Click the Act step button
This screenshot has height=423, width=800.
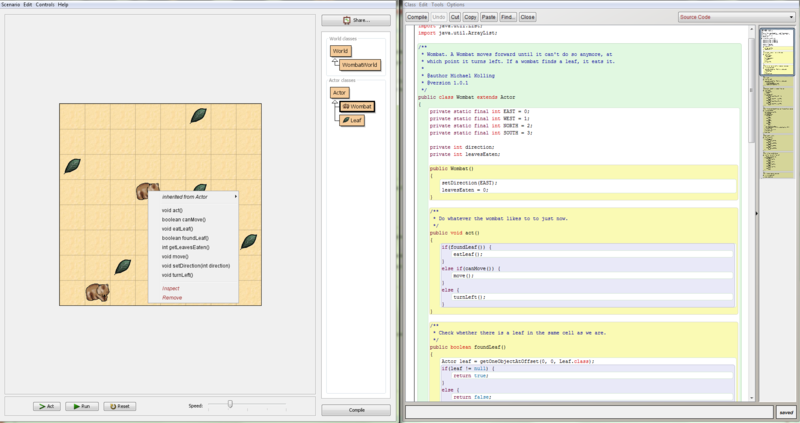tap(47, 406)
